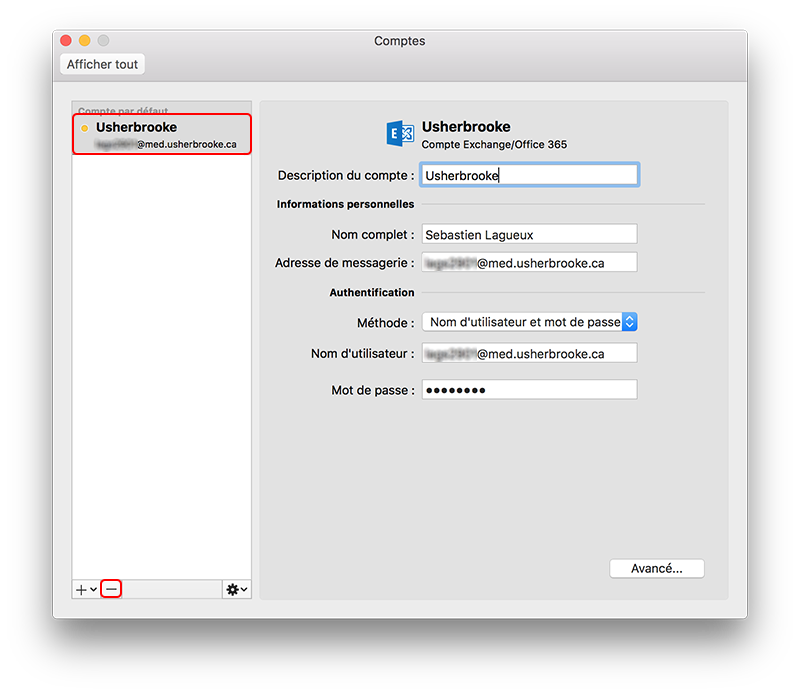This screenshot has width=800, height=694.
Task: Open the Avancé... settings
Action: [x=656, y=568]
